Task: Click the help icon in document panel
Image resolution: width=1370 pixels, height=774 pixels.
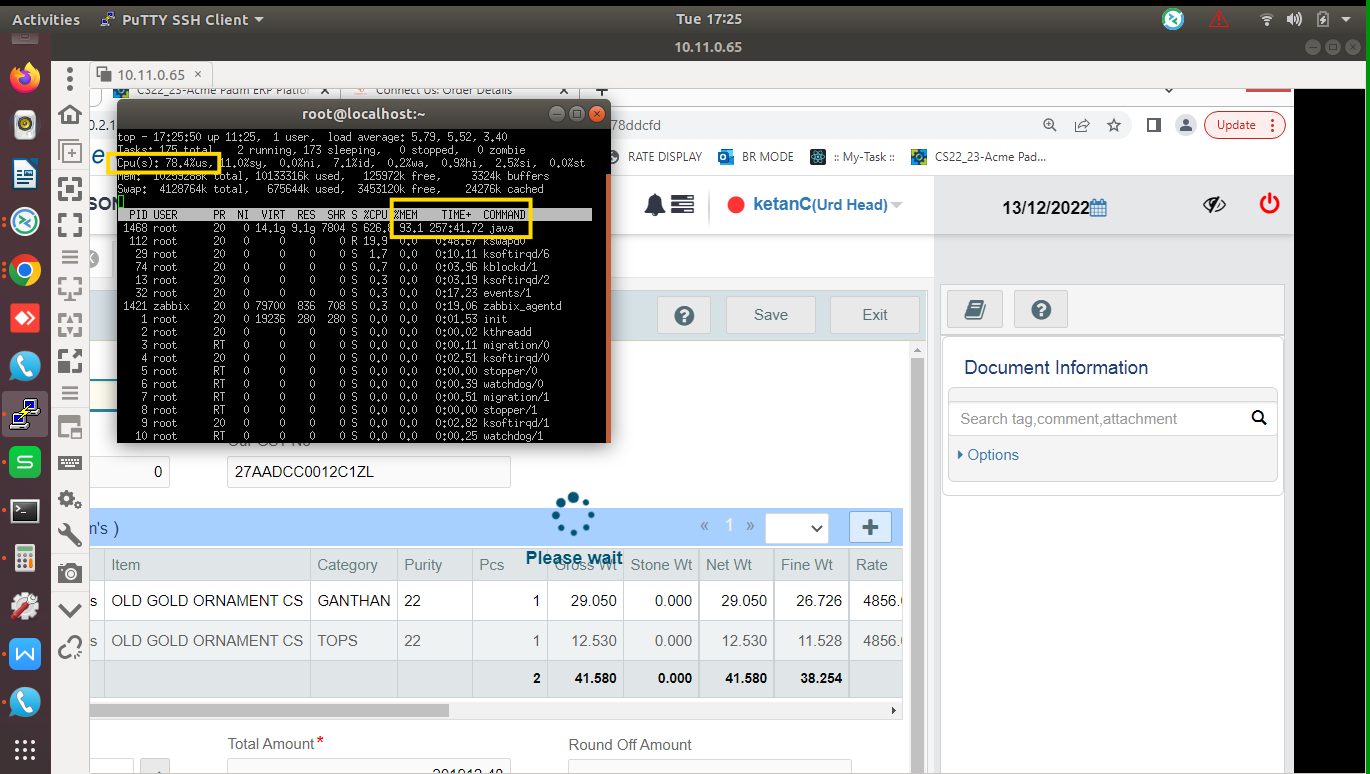Action: click(x=1041, y=310)
